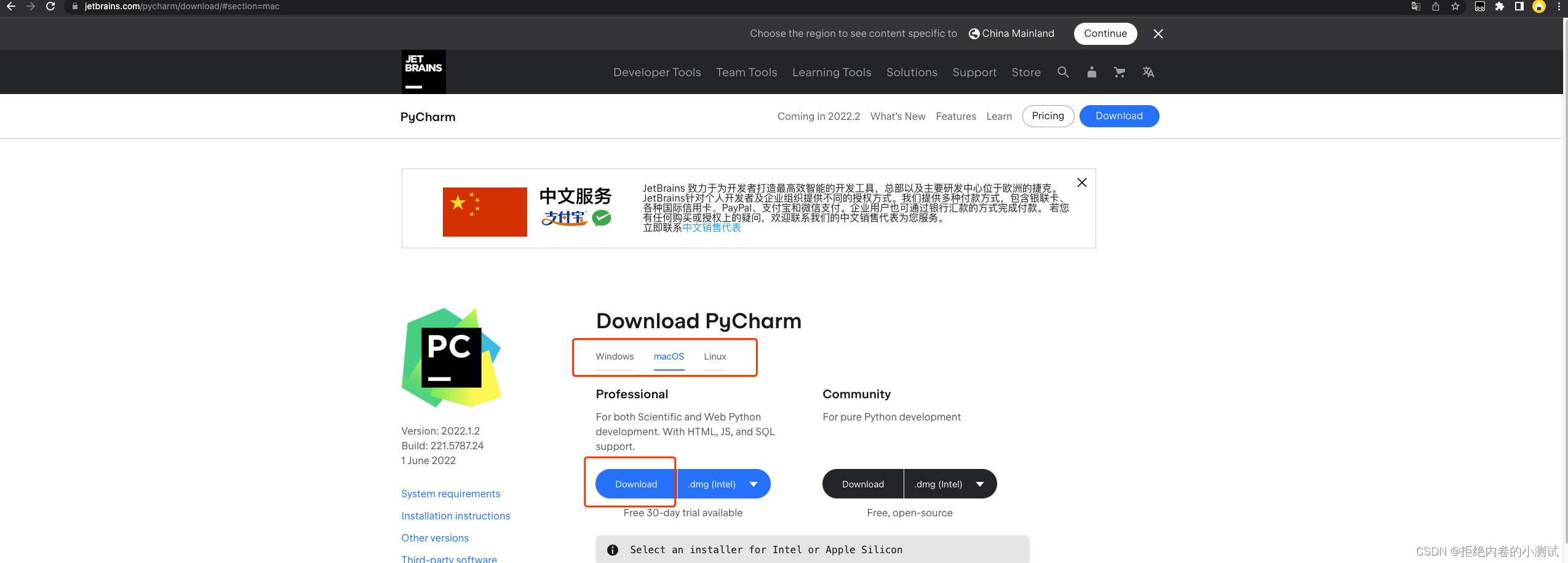Viewport: 1568px width, 563px height.
Task: Open the Team Tools menu
Action: pos(746,73)
